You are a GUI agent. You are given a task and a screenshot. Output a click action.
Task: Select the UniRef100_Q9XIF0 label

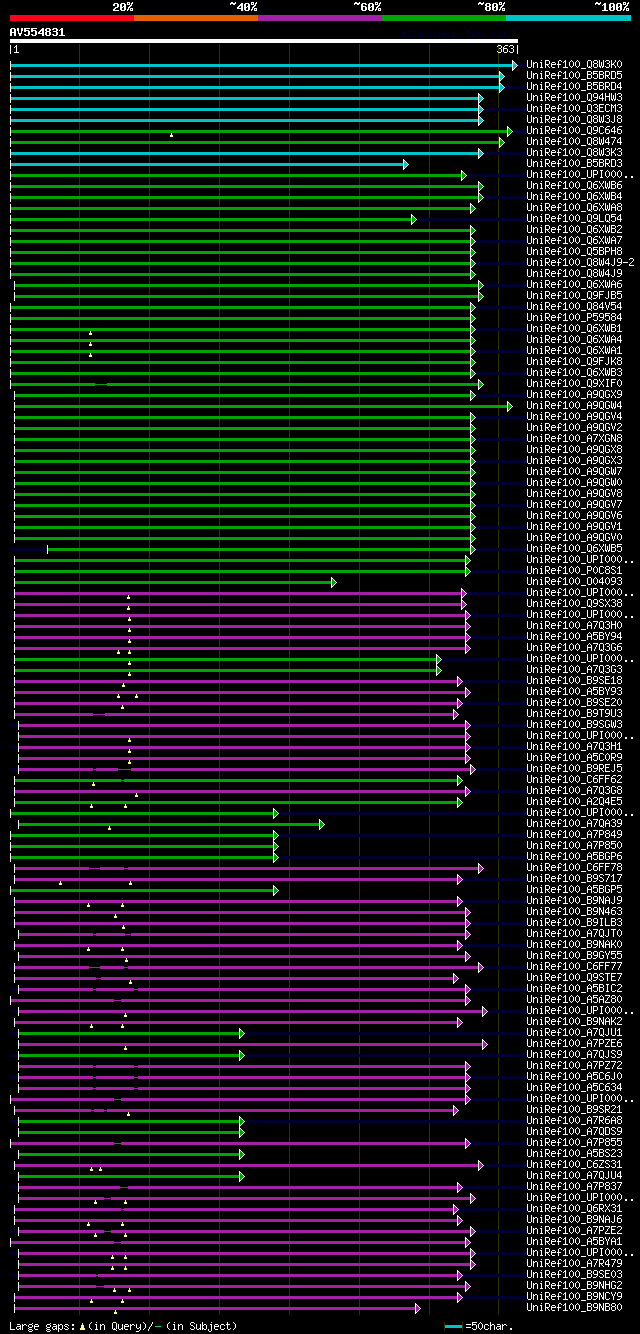(x=575, y=383)
